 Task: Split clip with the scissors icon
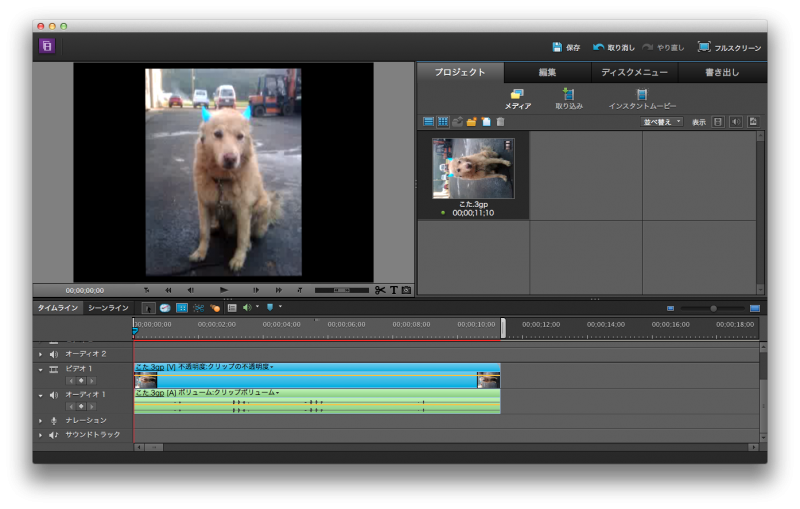(380, 290)
